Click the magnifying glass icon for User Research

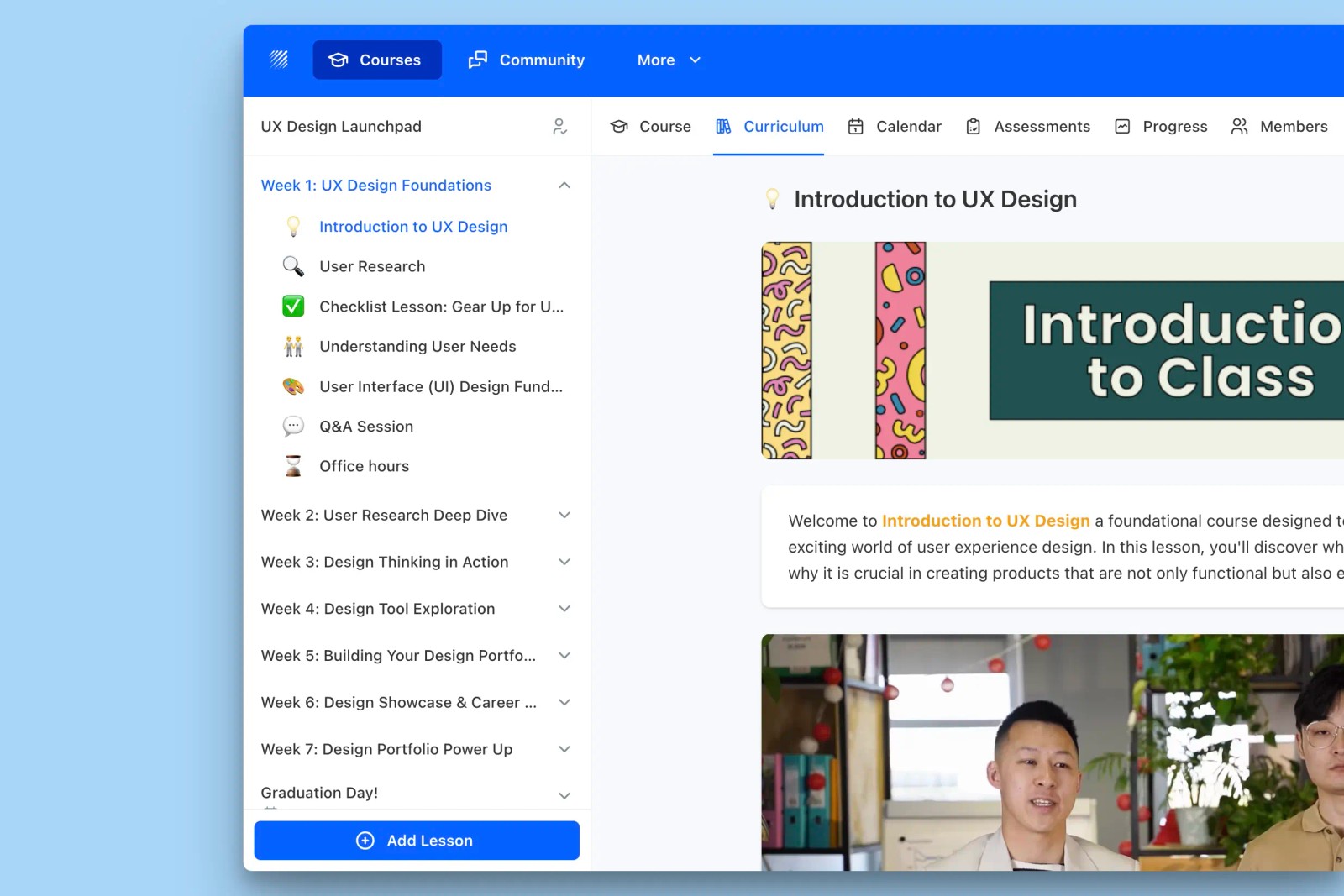pyautogui.click(x=293, y=266)
